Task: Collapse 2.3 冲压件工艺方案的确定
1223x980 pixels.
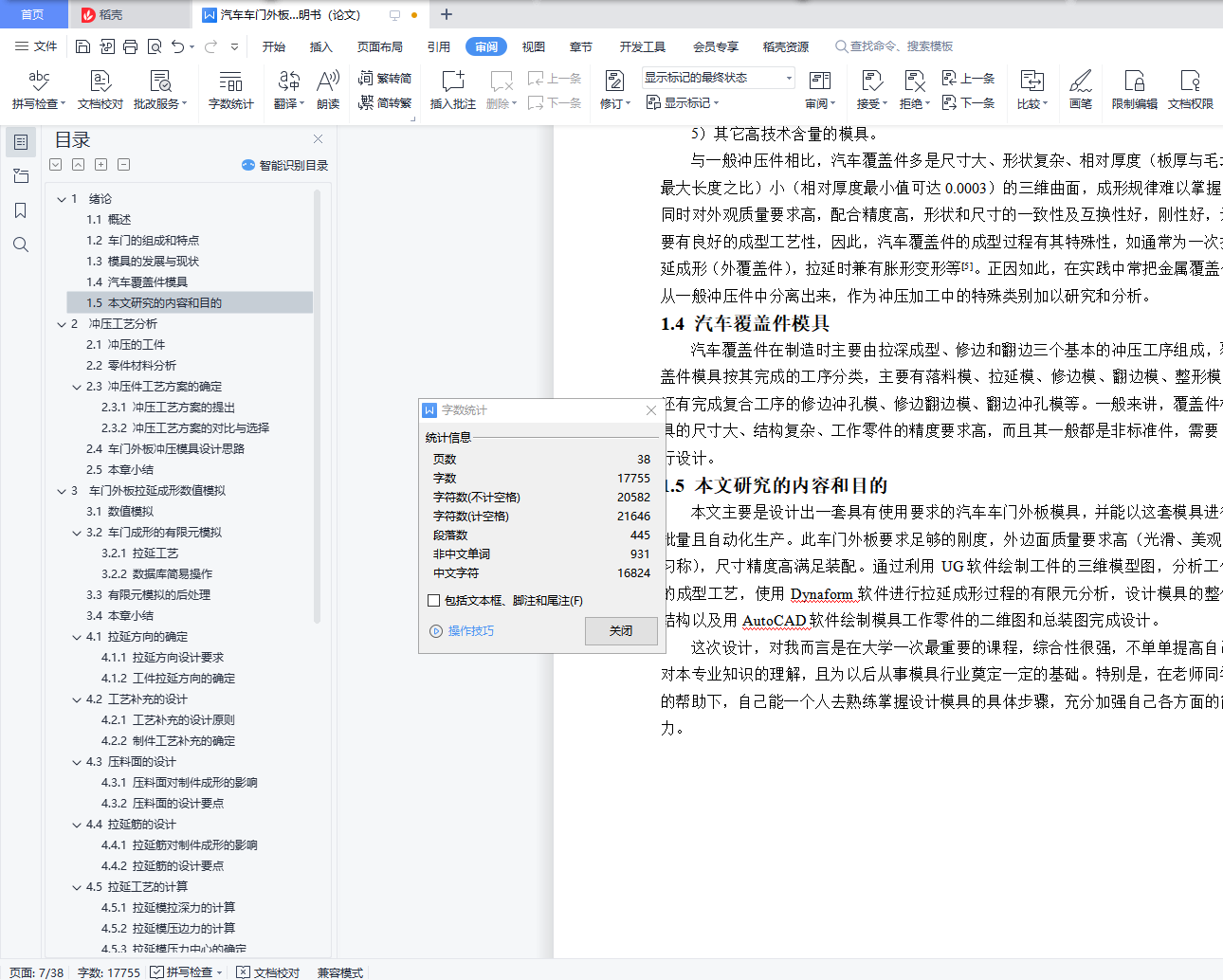Action: point(77,387)
